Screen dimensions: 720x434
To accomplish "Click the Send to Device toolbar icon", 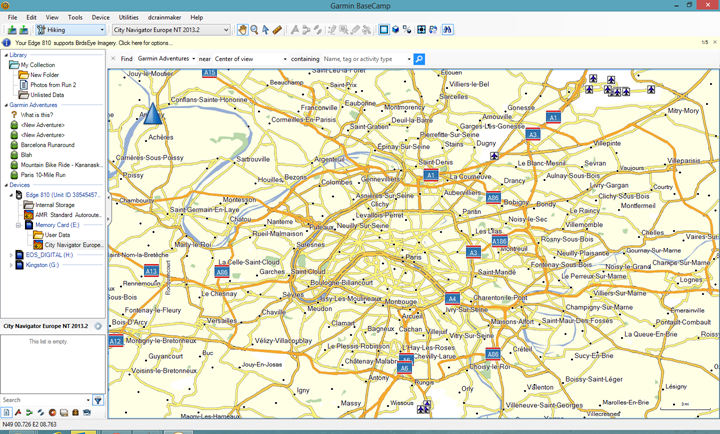I will (x=12, y=30).
